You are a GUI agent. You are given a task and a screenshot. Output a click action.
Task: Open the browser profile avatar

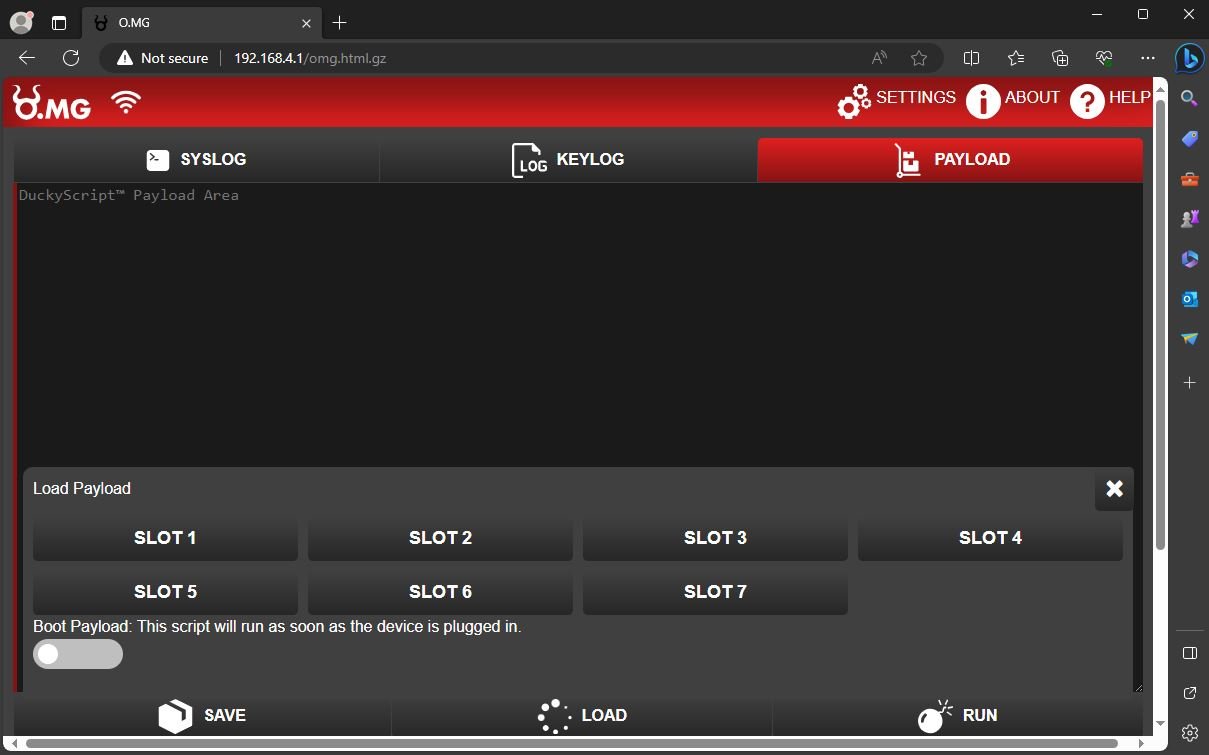(21, 22)
